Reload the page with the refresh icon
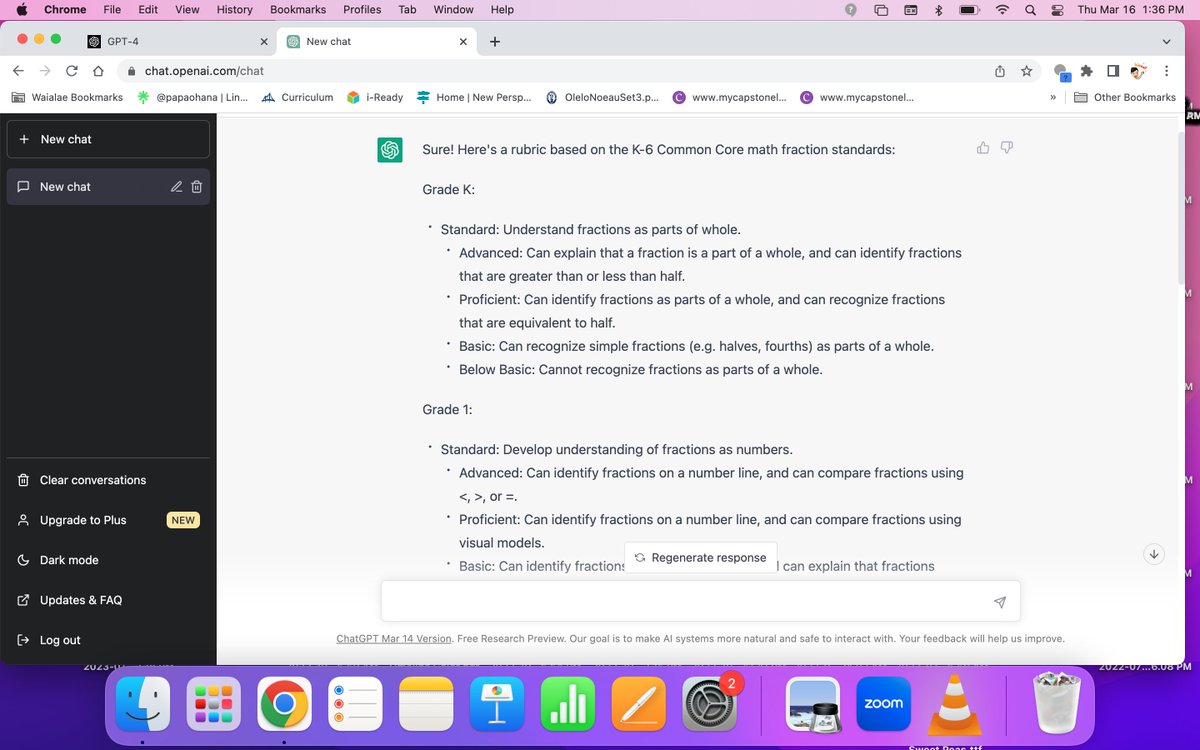This screenshot has height=750, width=1200. [x=72, y=71]
